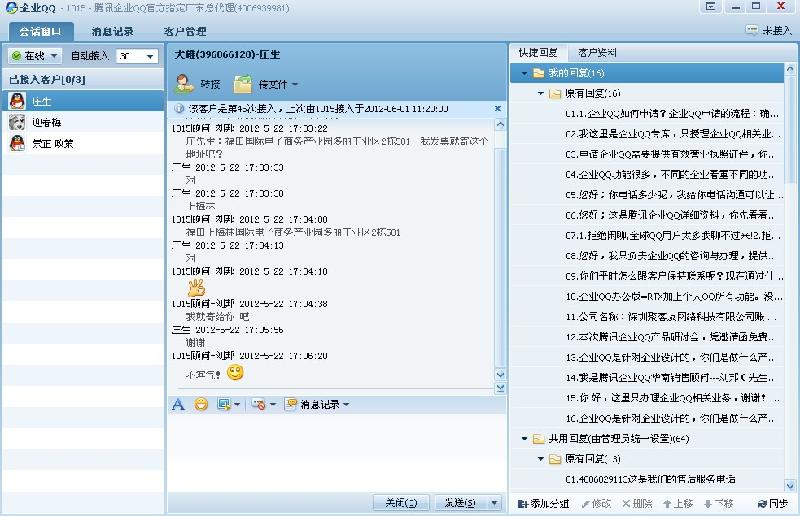The height and width of the screenshot is (516, 800).
Task: Open the block-message dropdown arrow
Action: (x=273, y=405)
